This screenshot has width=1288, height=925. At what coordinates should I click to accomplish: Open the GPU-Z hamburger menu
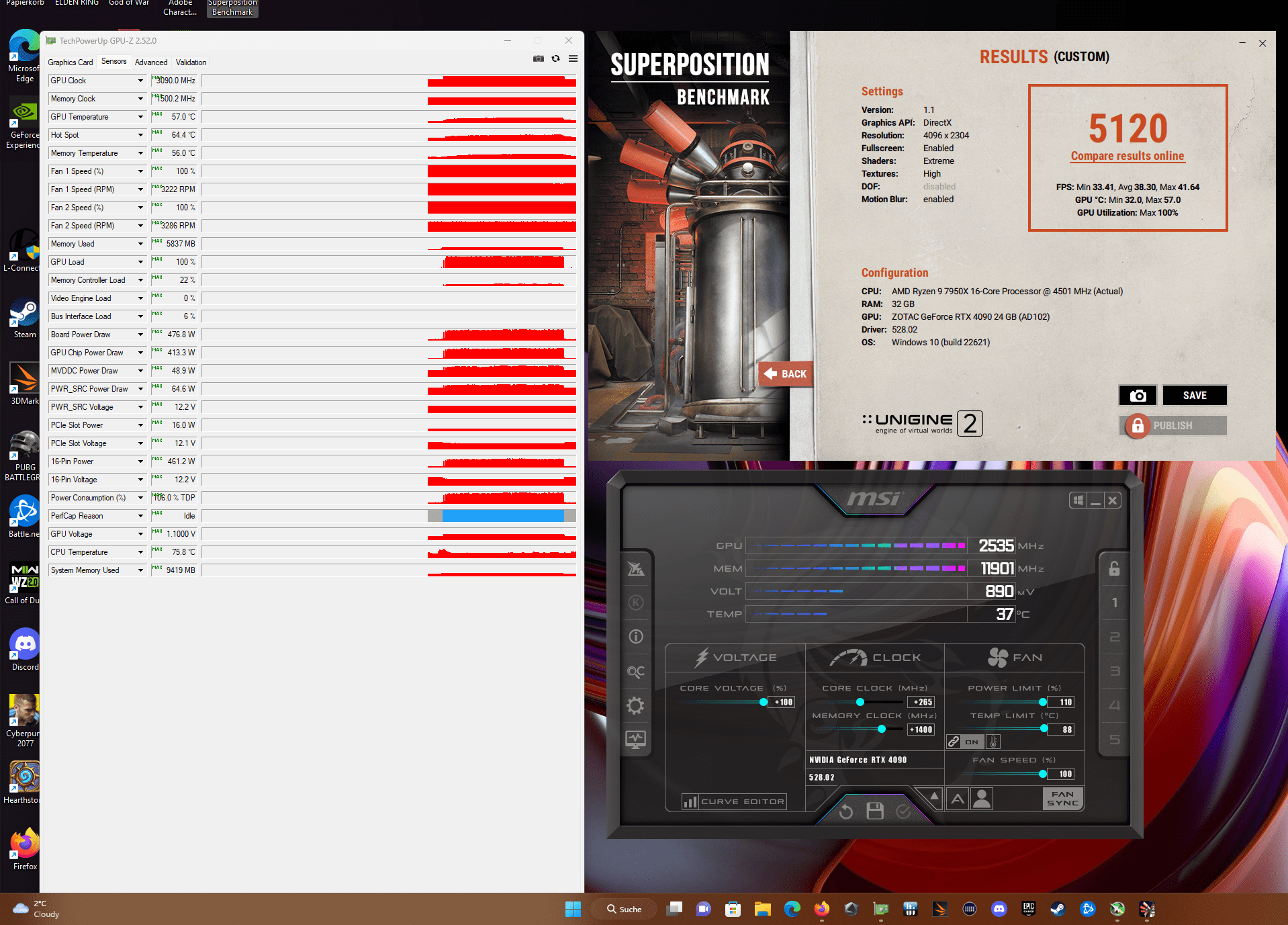[573, 59]
